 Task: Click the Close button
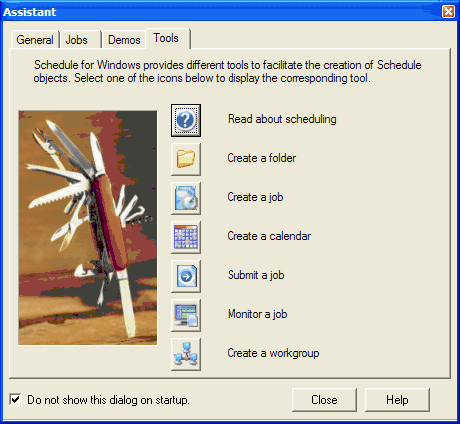pos(324,400)
